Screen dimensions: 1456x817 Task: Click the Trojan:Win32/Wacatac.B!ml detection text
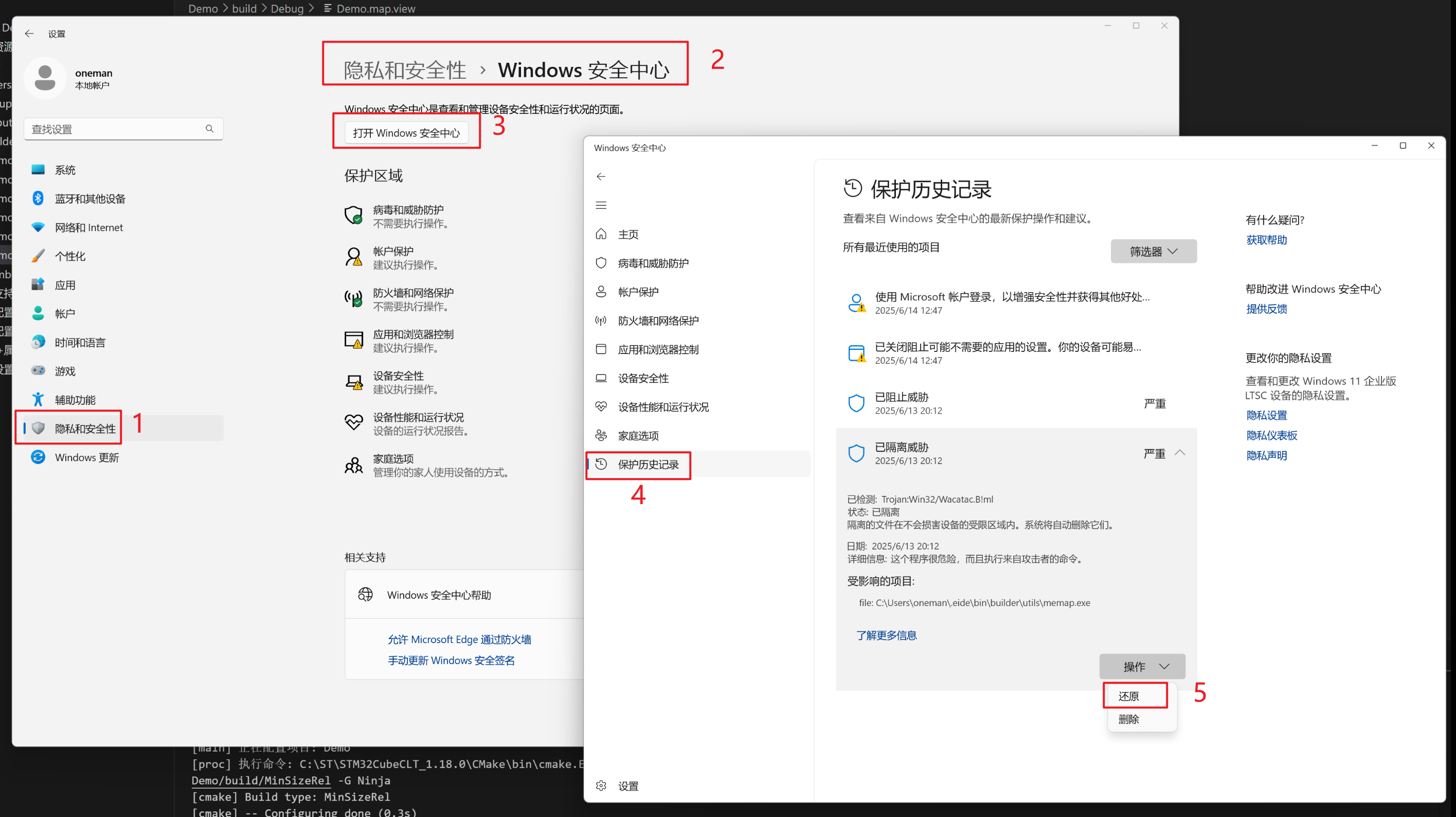(x=937, y=499)
